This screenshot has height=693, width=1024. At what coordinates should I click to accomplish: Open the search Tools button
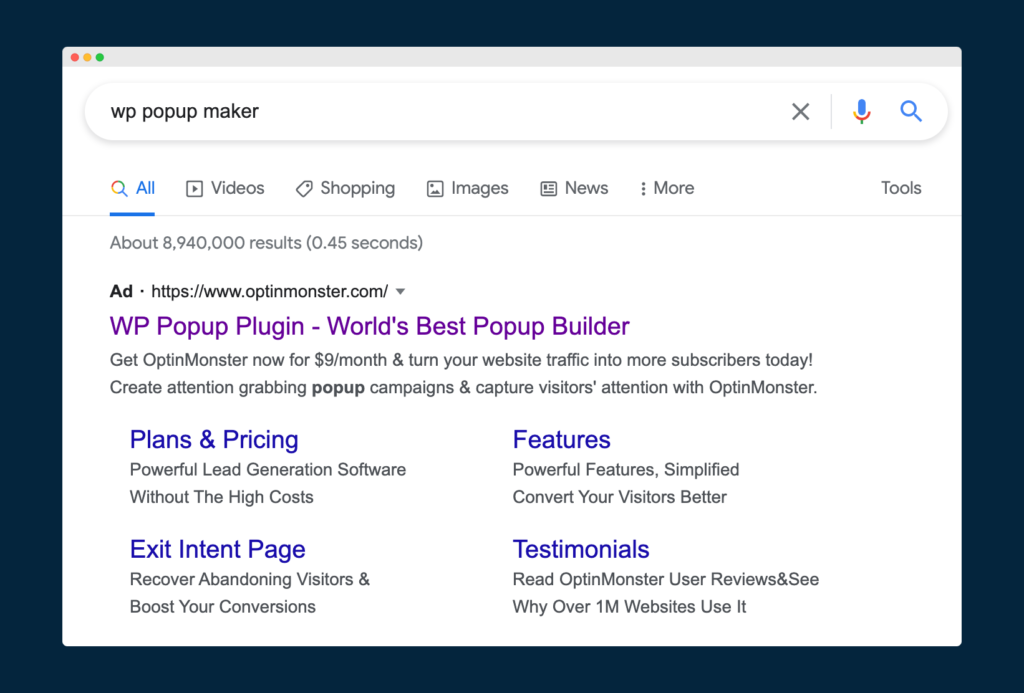[901, 188]
